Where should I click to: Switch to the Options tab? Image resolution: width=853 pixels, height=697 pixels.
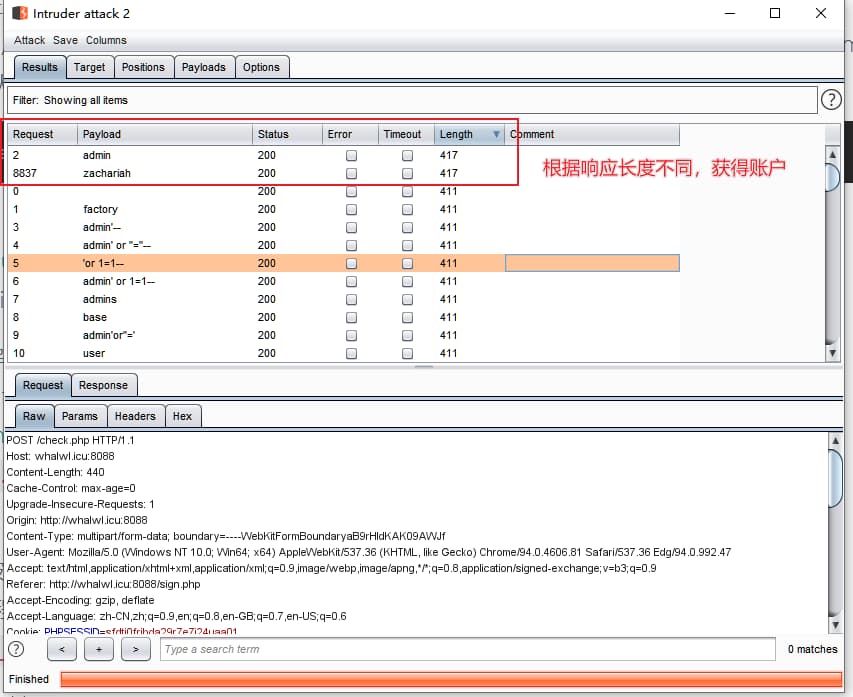coord(262,67)
